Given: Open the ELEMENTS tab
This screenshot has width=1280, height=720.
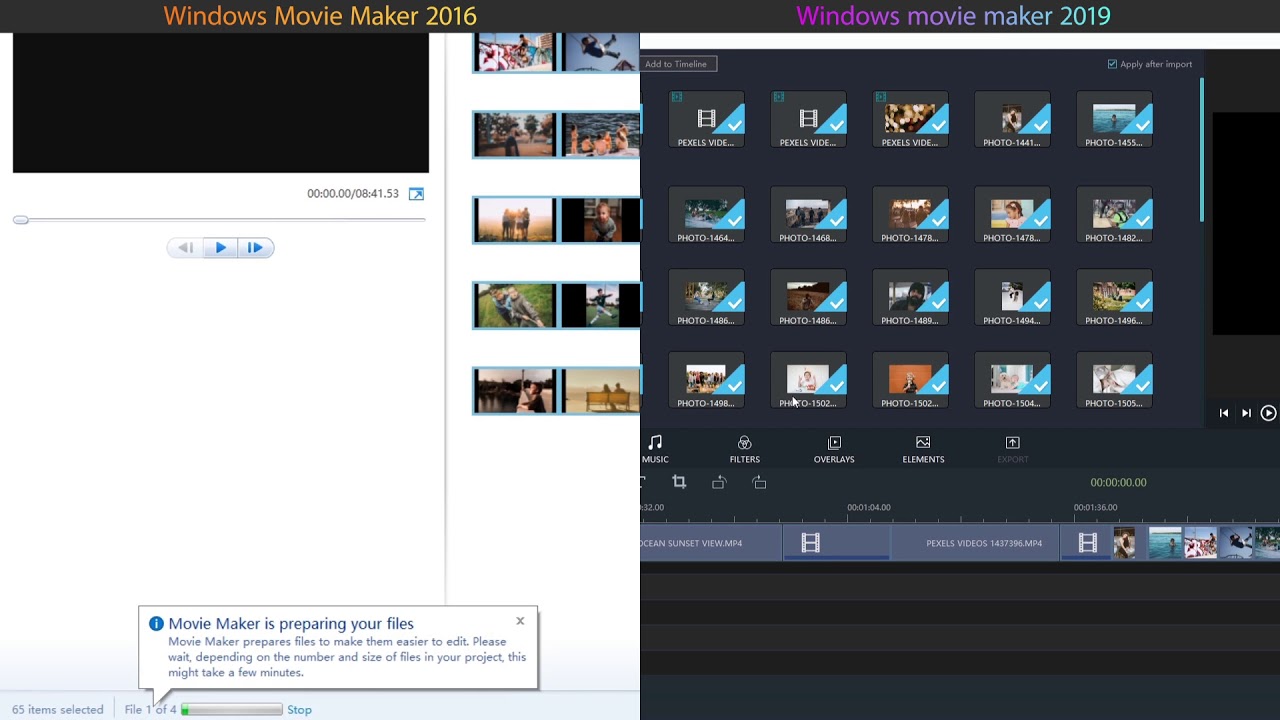Looking at the screenshot, I should tap(923, 449).
